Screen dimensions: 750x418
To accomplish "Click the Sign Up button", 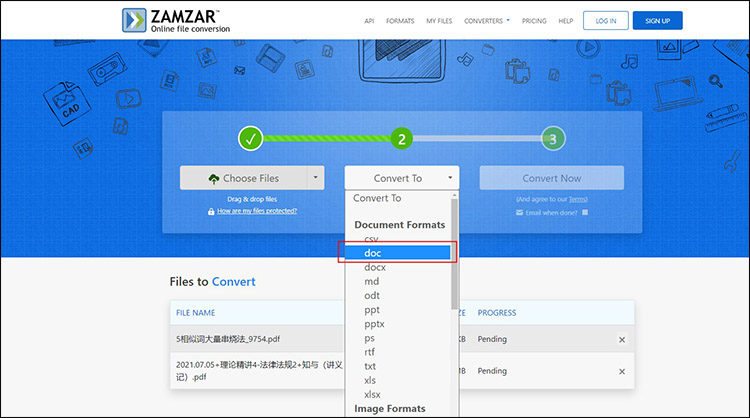I will (x=657, y=21).
